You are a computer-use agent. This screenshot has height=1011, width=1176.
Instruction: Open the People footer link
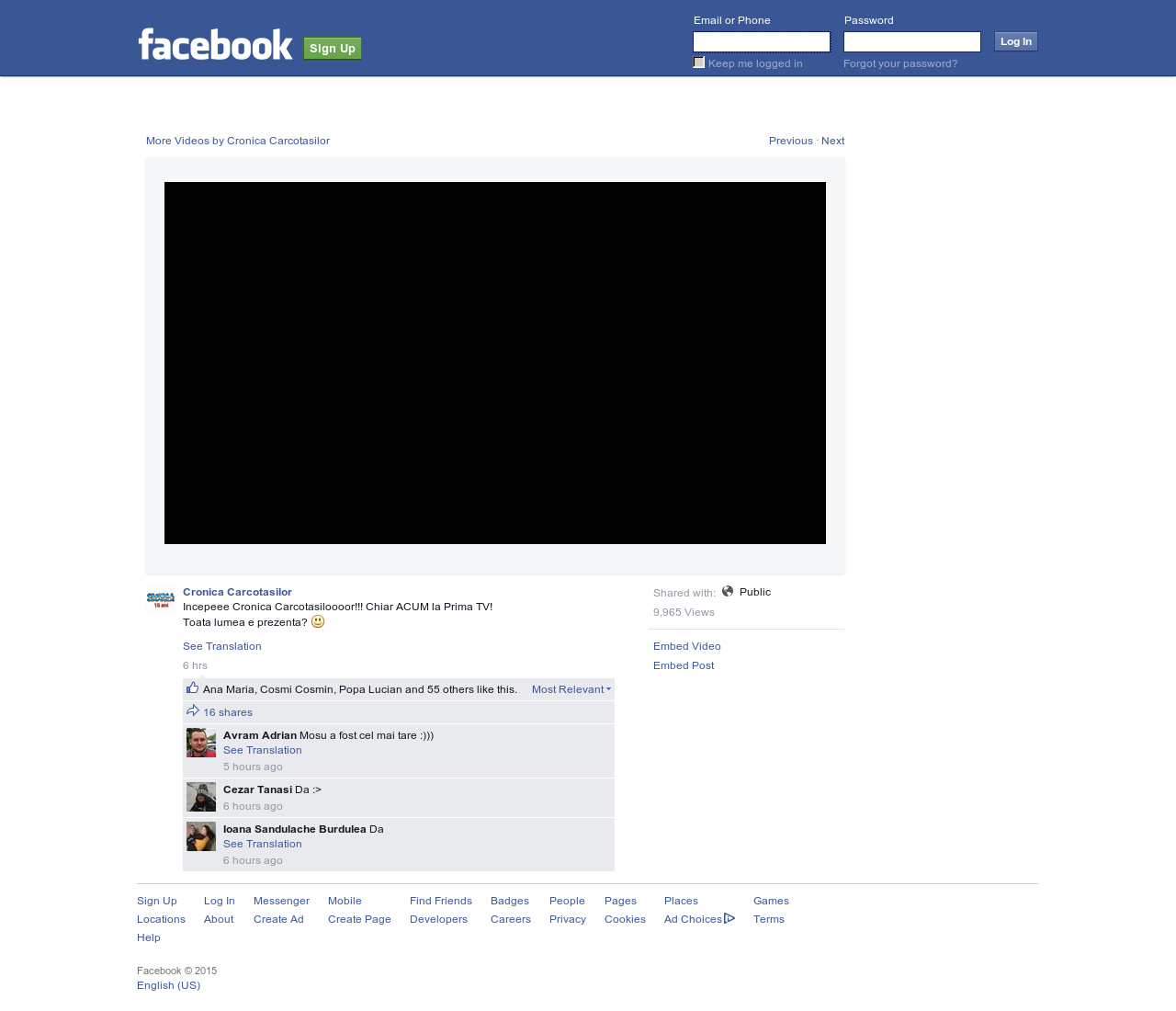click(x=567, y=901)
